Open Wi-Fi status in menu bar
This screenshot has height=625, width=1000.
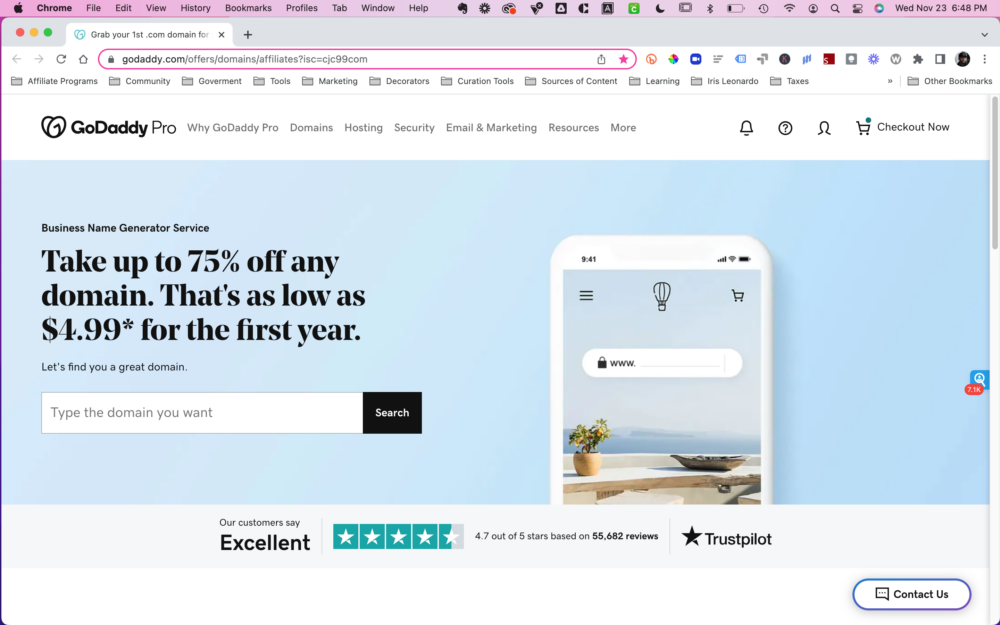[790, 8]
